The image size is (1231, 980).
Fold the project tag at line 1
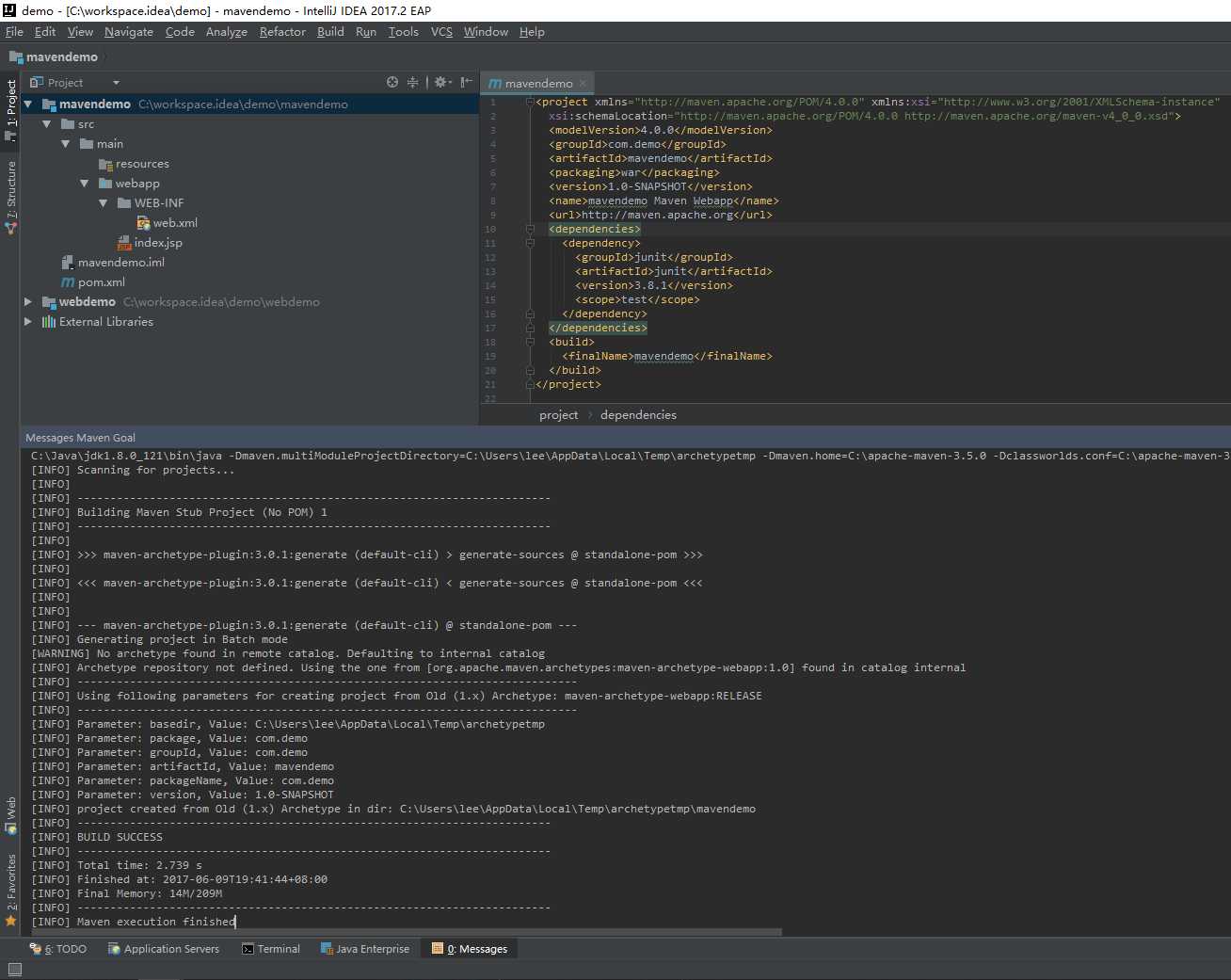(x=530, y=102)
